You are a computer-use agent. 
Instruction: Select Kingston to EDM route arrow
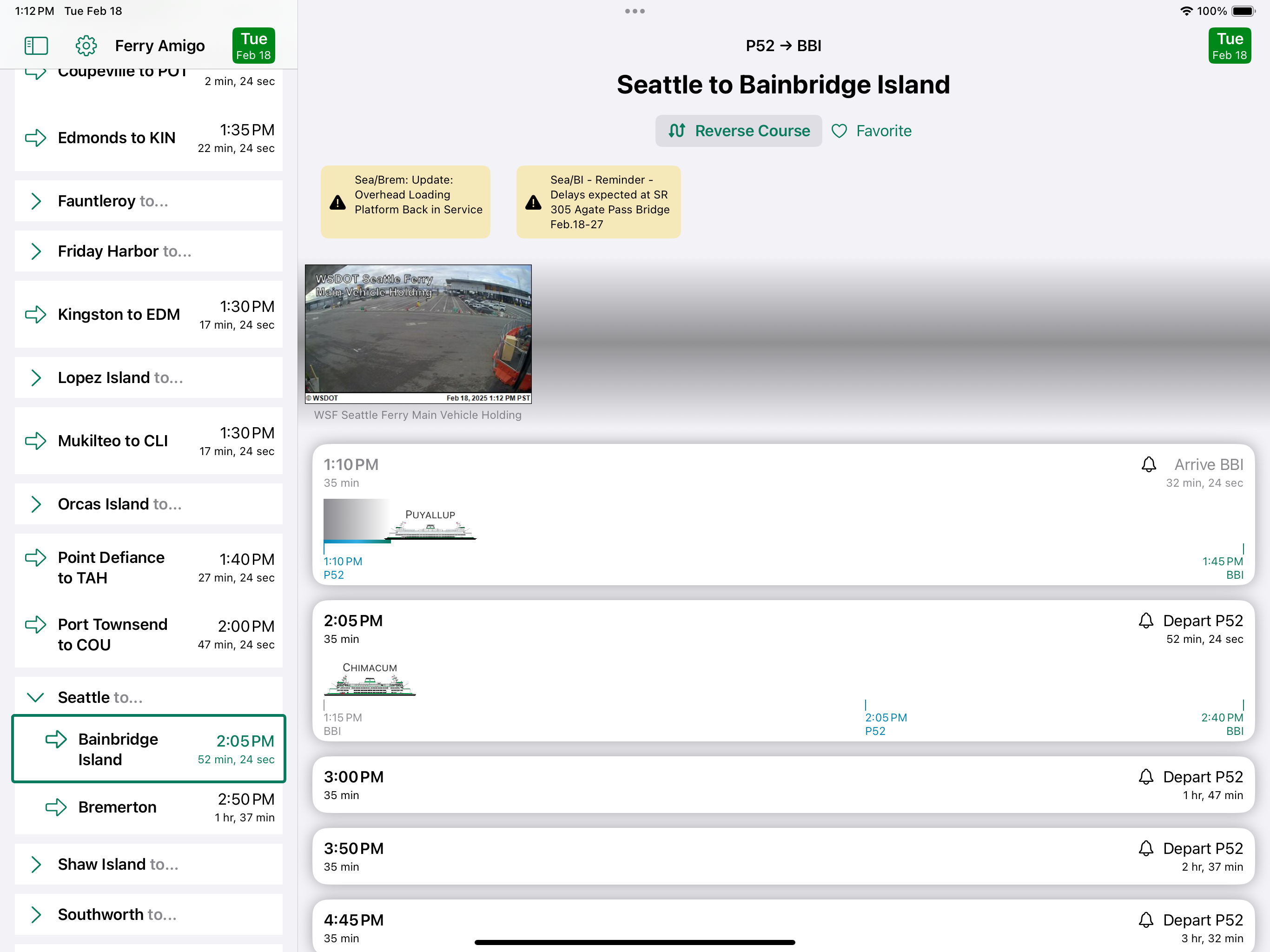tap(36, 315)
